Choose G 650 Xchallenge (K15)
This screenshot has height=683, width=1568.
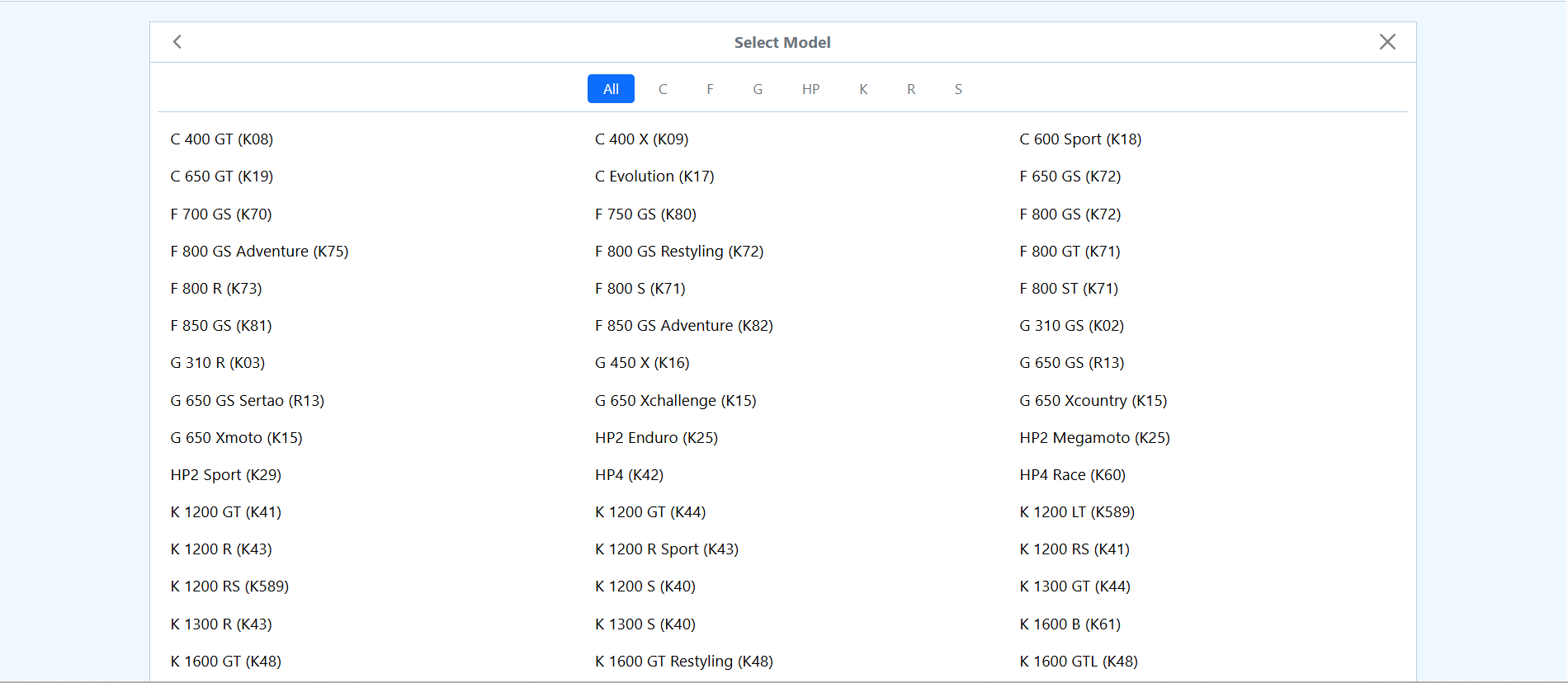tap(676, 401)
